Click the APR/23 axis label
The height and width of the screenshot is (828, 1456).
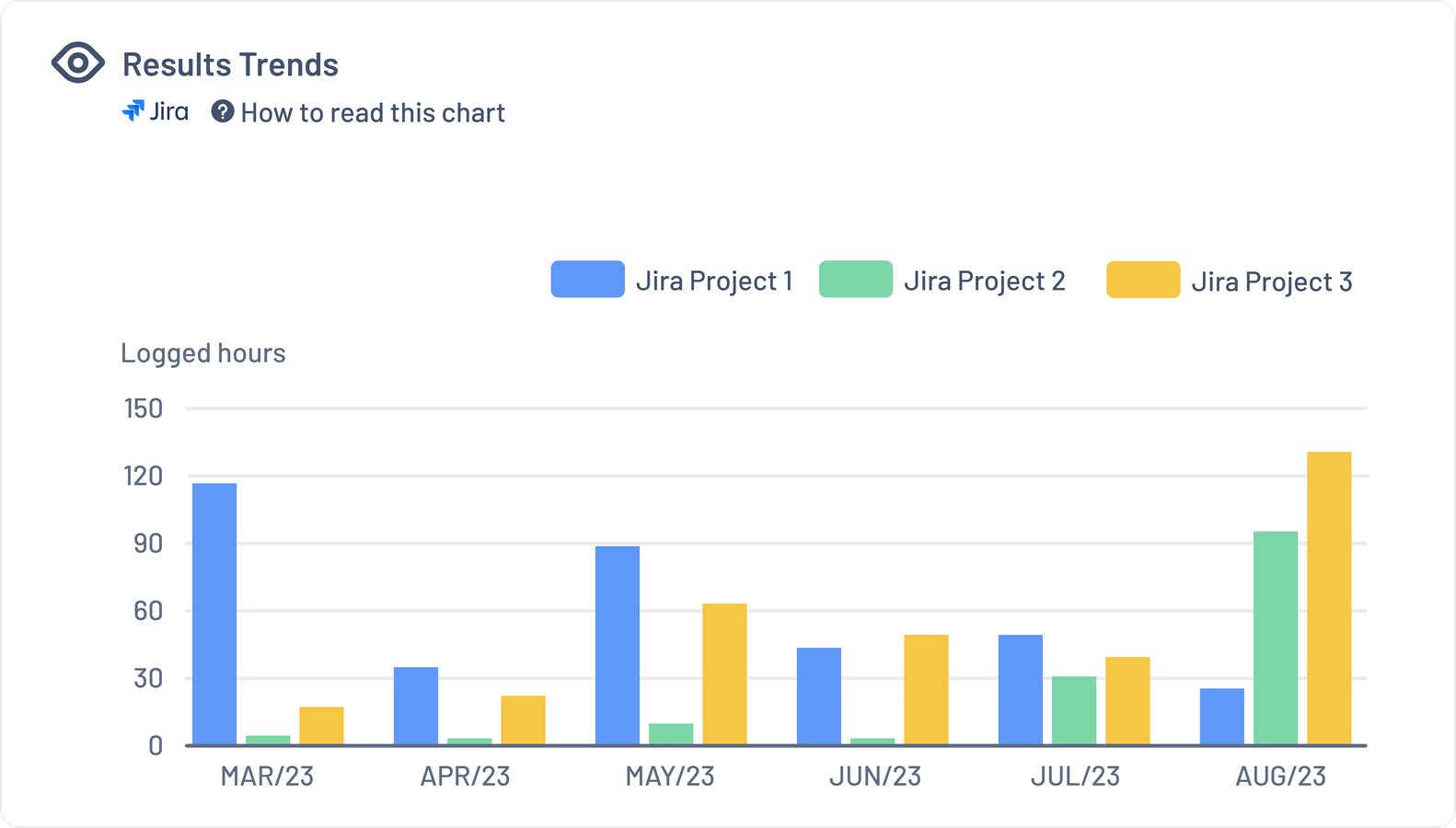[466, 776]
